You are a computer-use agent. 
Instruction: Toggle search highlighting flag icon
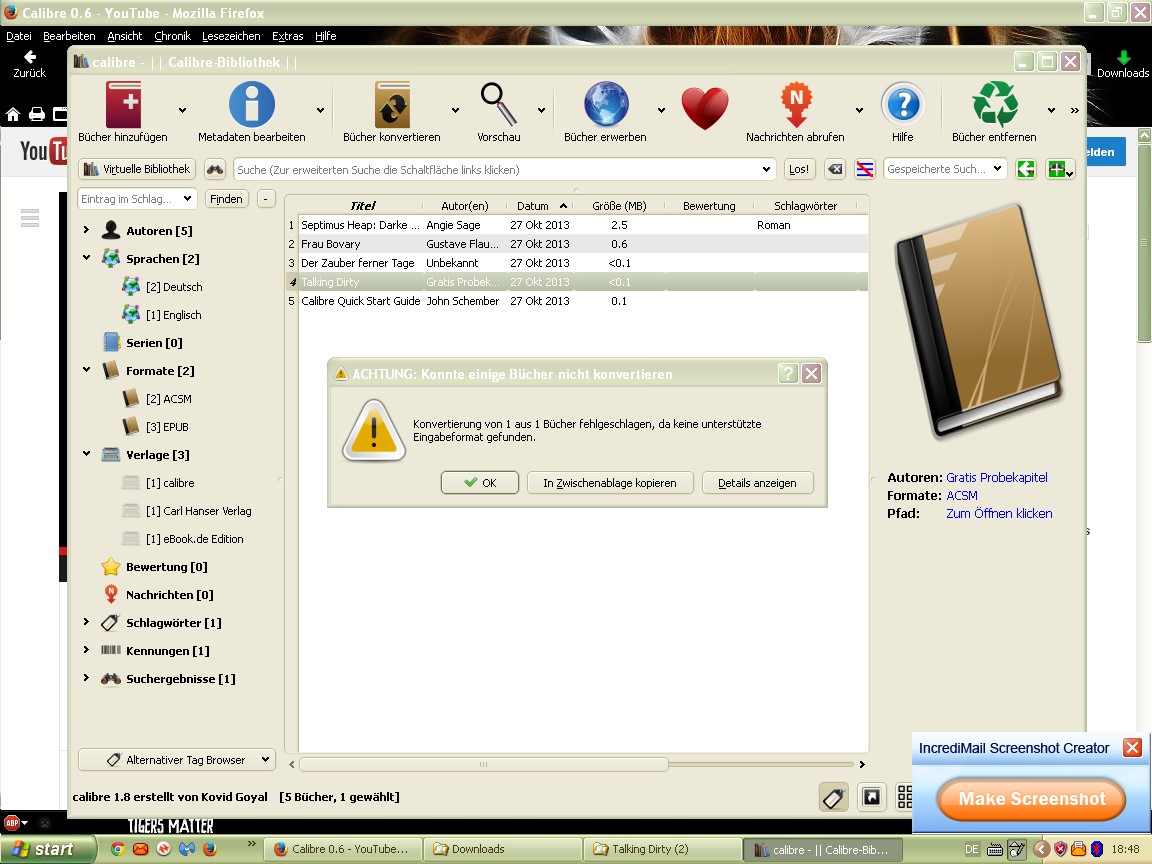point(865,169)
